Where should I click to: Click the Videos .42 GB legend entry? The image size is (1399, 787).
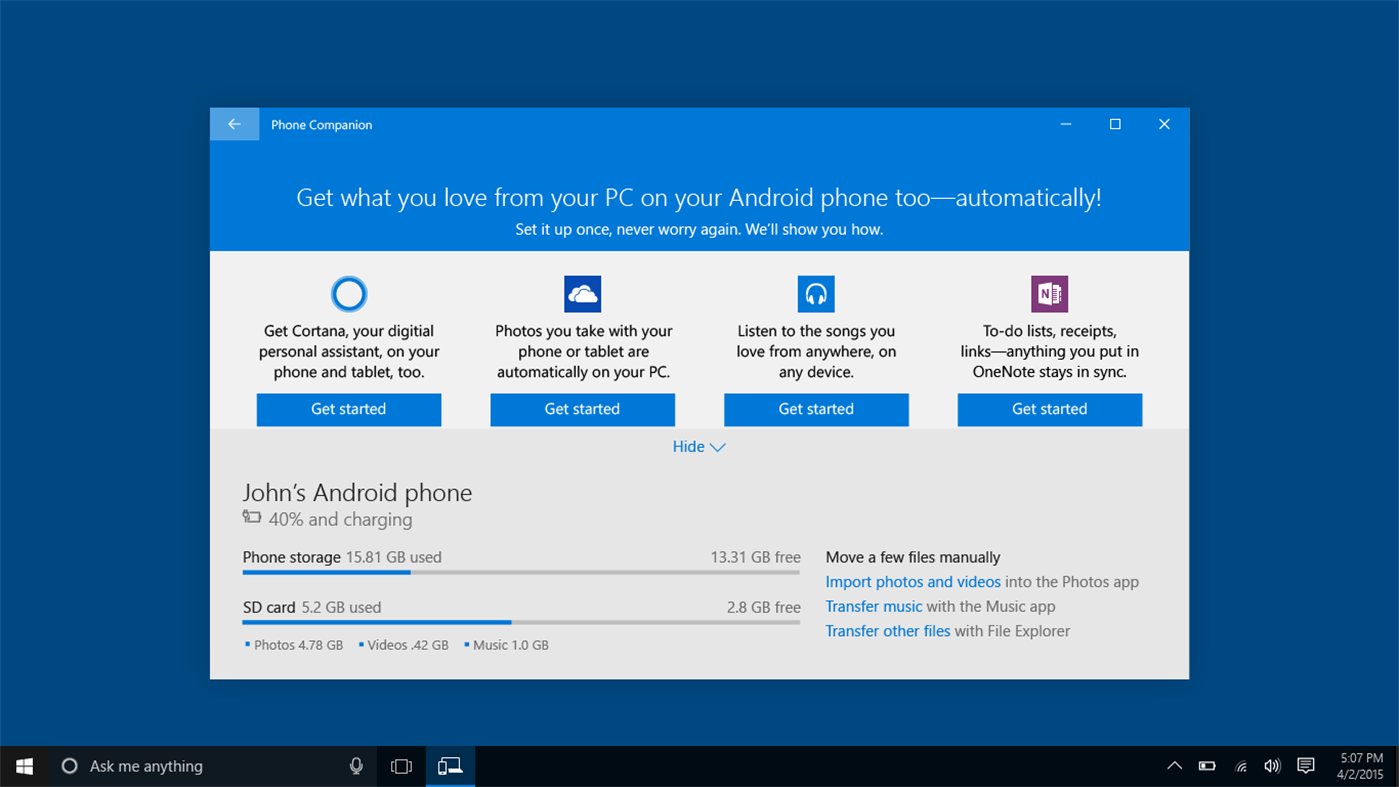pyautogui.click(x=404, y=645)
